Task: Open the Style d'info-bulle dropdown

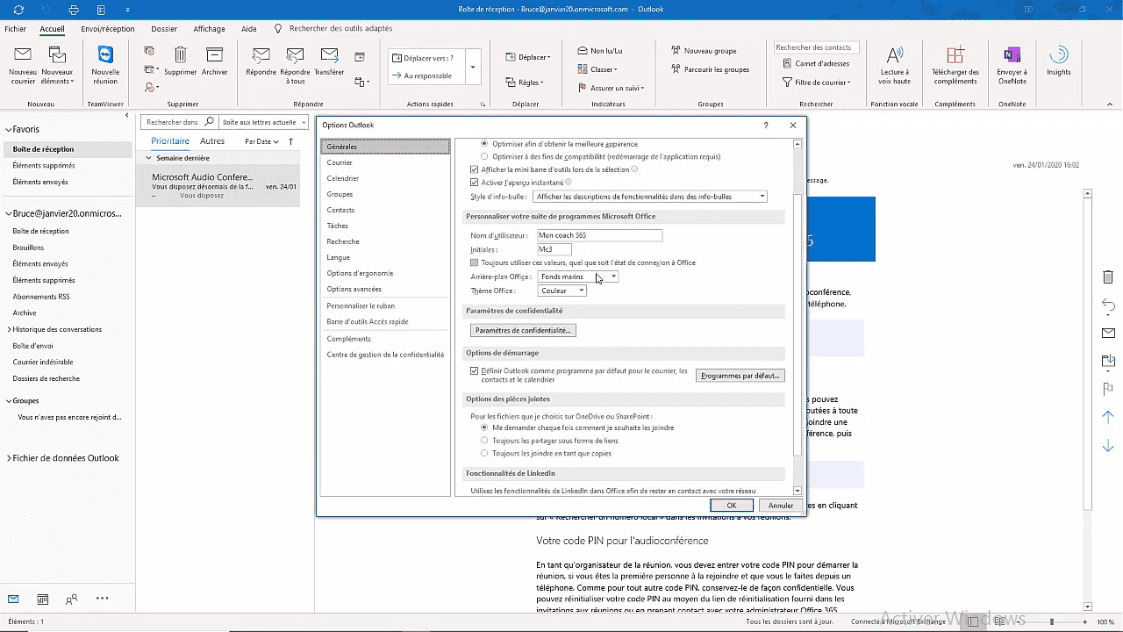Action: [763, 196]
